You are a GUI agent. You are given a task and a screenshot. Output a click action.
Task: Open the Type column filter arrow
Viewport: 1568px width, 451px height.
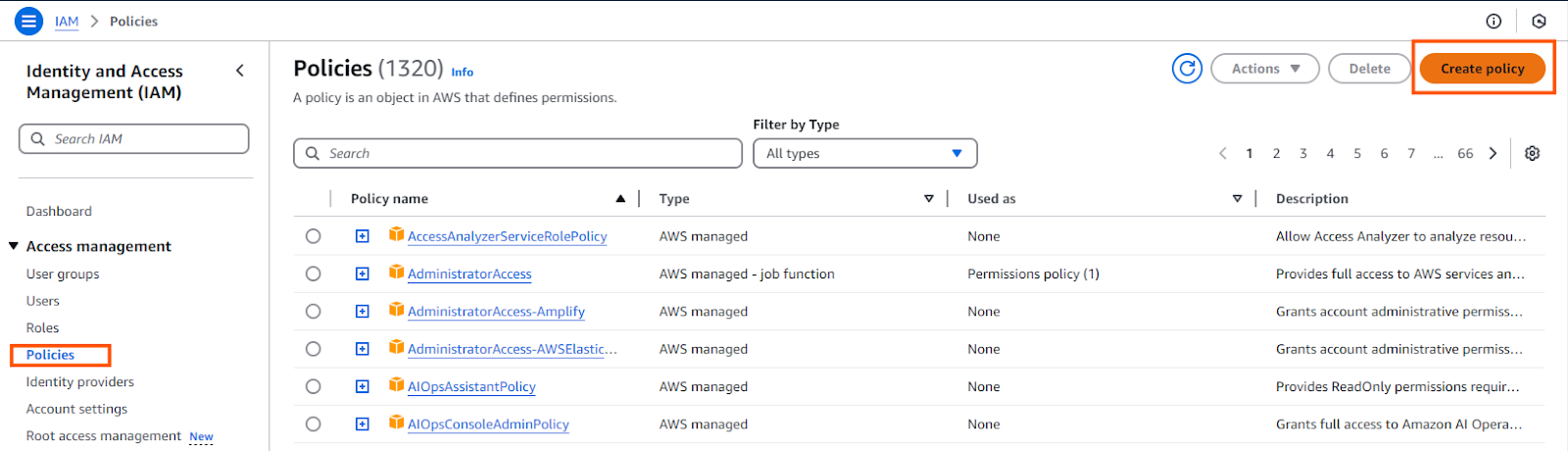(x=929, y=198)
